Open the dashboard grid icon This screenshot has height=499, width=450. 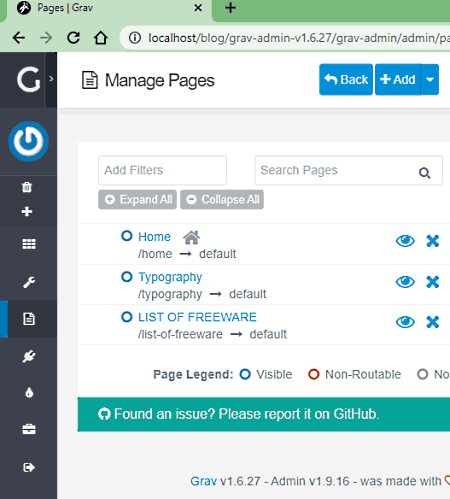click(29, 244)
